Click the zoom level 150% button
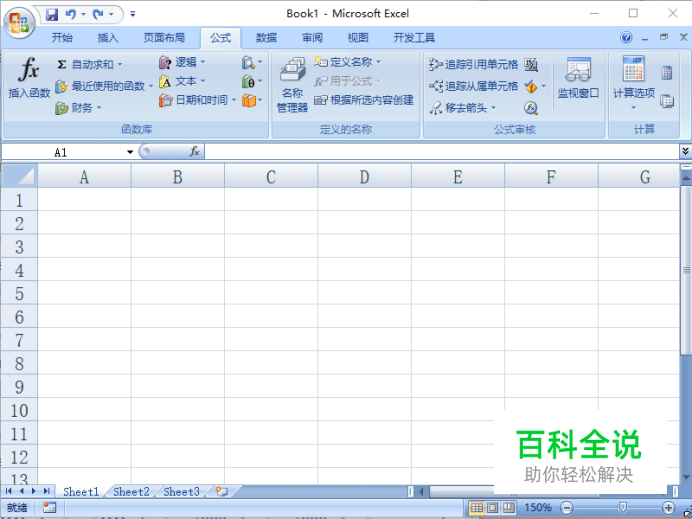The width and height of the screenshot is (692, 519). click(x=538, y=508)
